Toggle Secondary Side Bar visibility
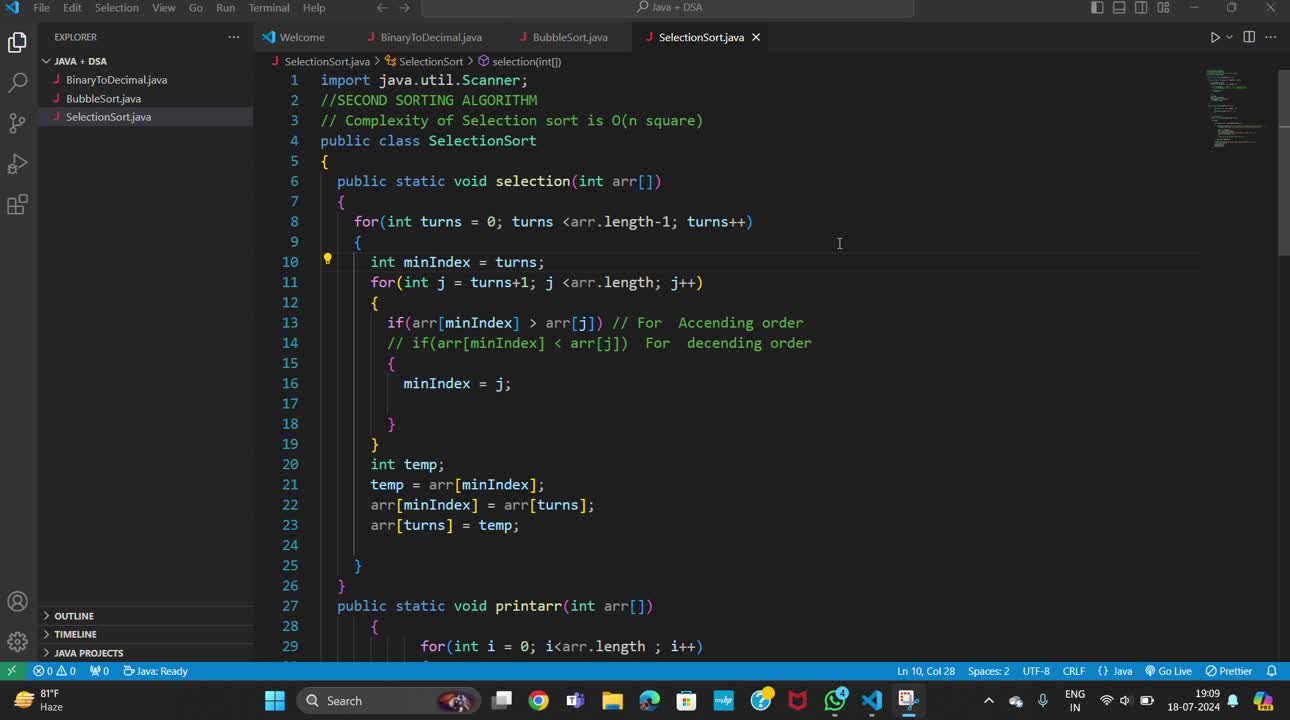 tap(1141, 8)
